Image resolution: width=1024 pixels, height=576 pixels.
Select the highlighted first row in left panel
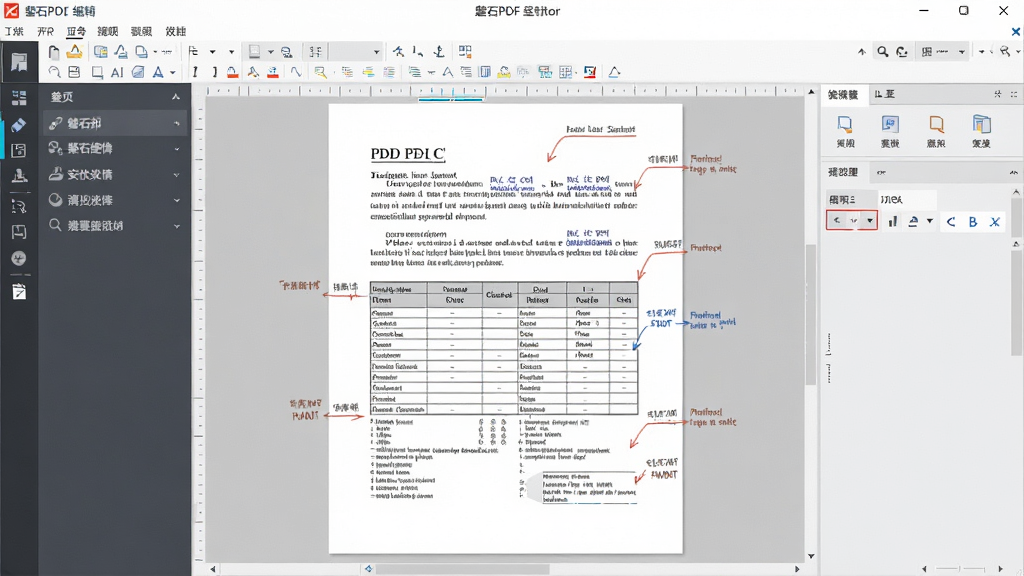[114, 123]
